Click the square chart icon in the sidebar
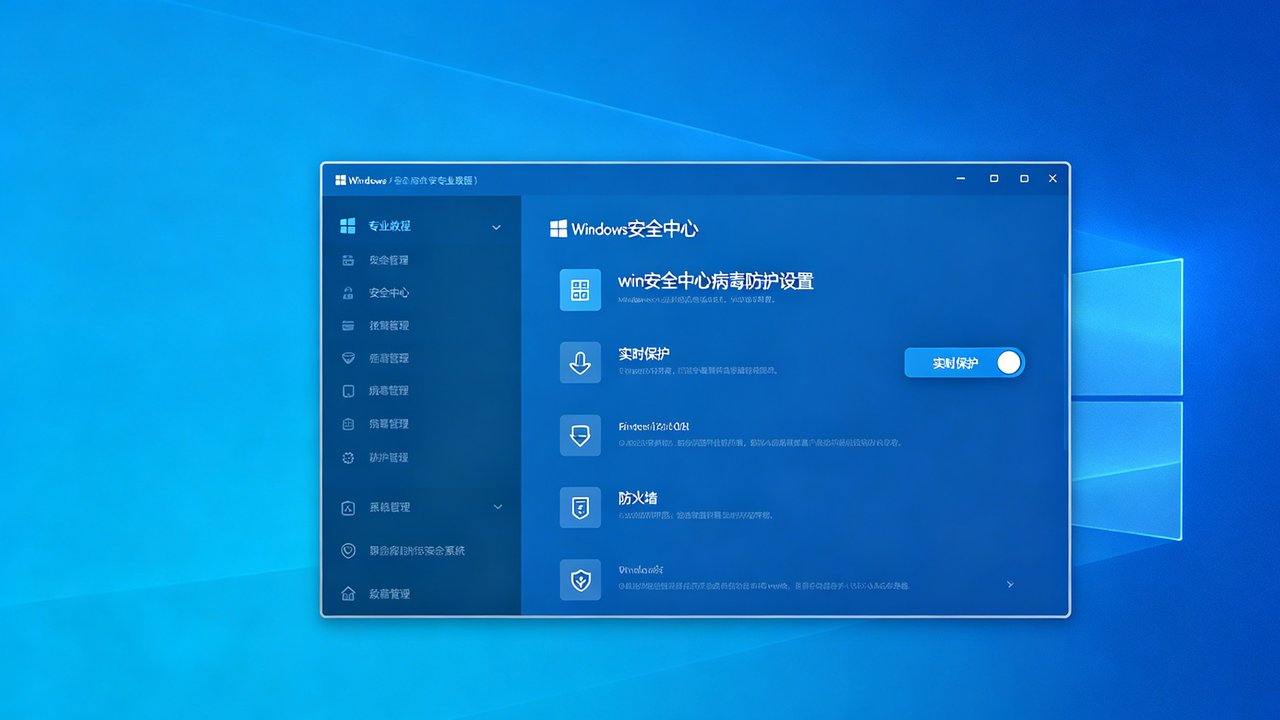This screenshot has height=720, width=1280. click(x=348, y=508)
